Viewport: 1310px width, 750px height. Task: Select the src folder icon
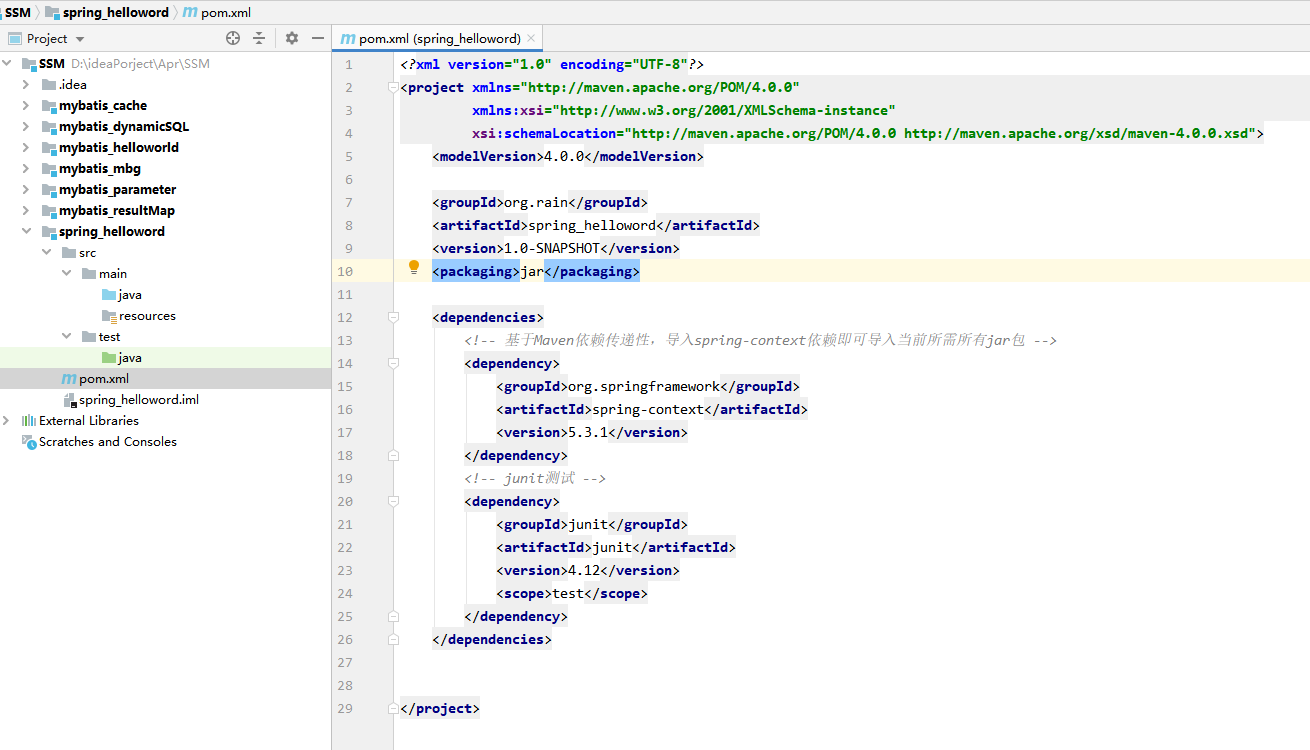click(x=69, y=253)
